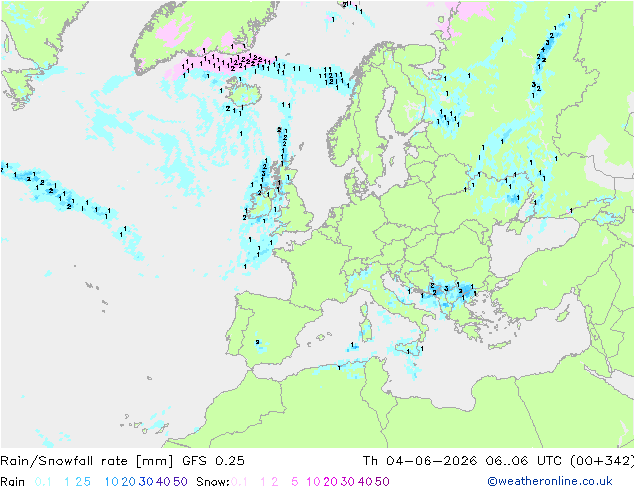Image resolution: width=634 pixels, height=490 pixels.
Task: Click the weatheronline.co.uk copyright text
Action: point(549,481)
